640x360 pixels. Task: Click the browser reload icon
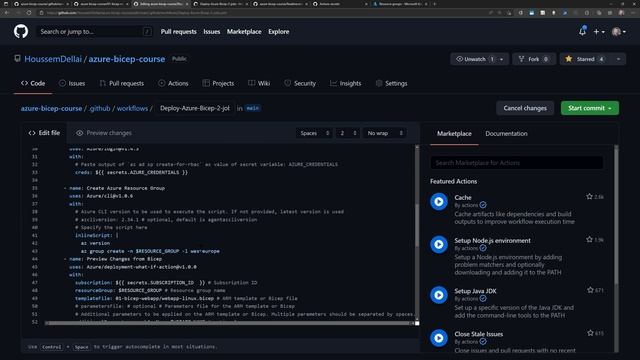click(29, 13)
